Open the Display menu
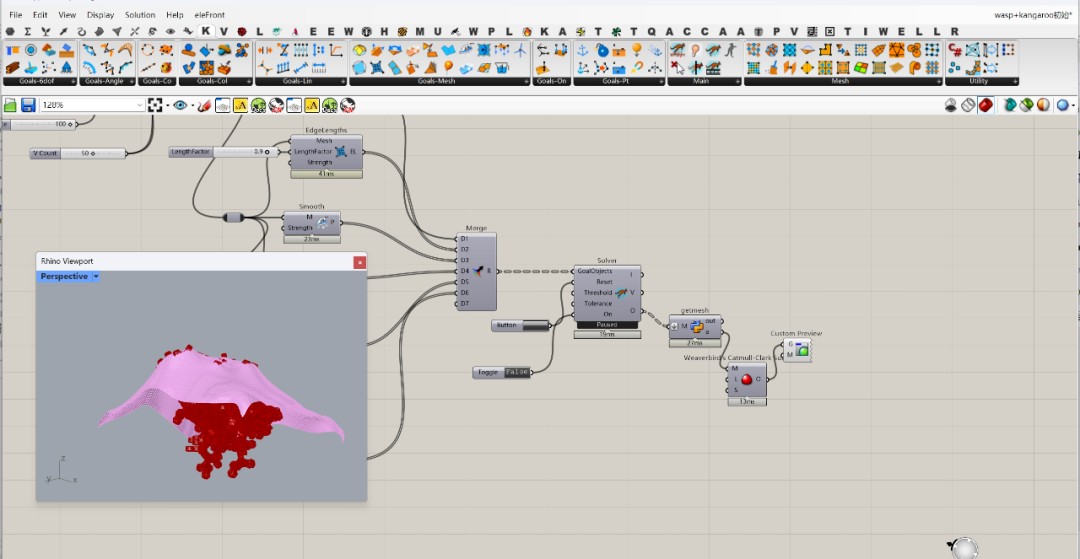The width and height of the screenshot is (1080, 559). (101, 14)
